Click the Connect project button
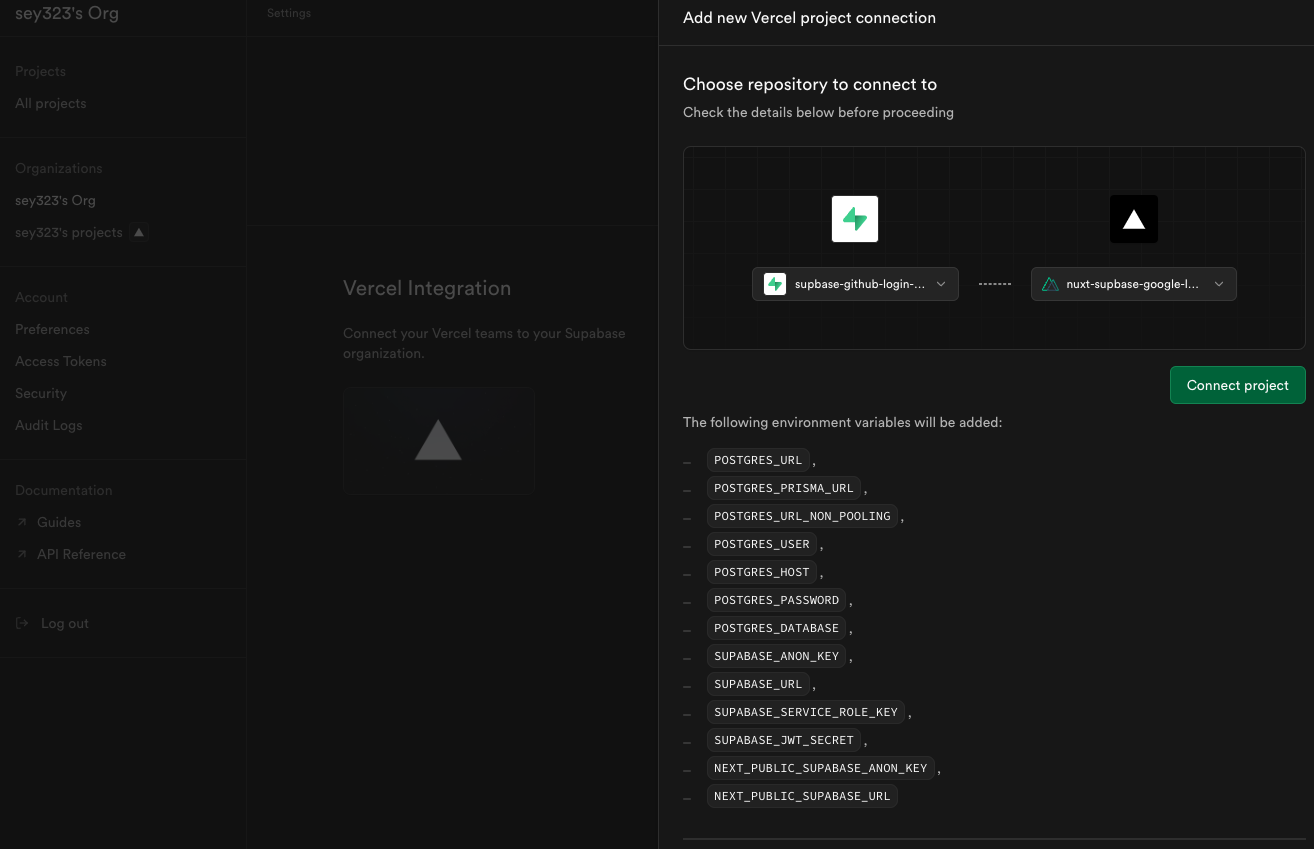Screen dimensions: 1314x849 [x=1237, y=385]
